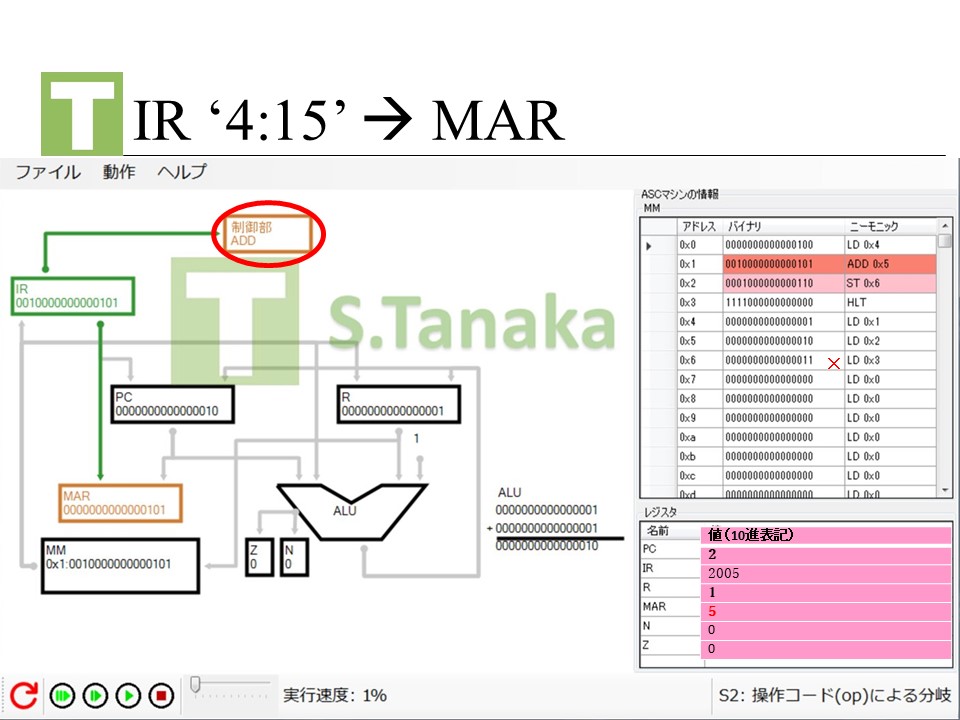Click the PC register value 2
The height and width of the screenshot is (720, 960).
[825, 555]
